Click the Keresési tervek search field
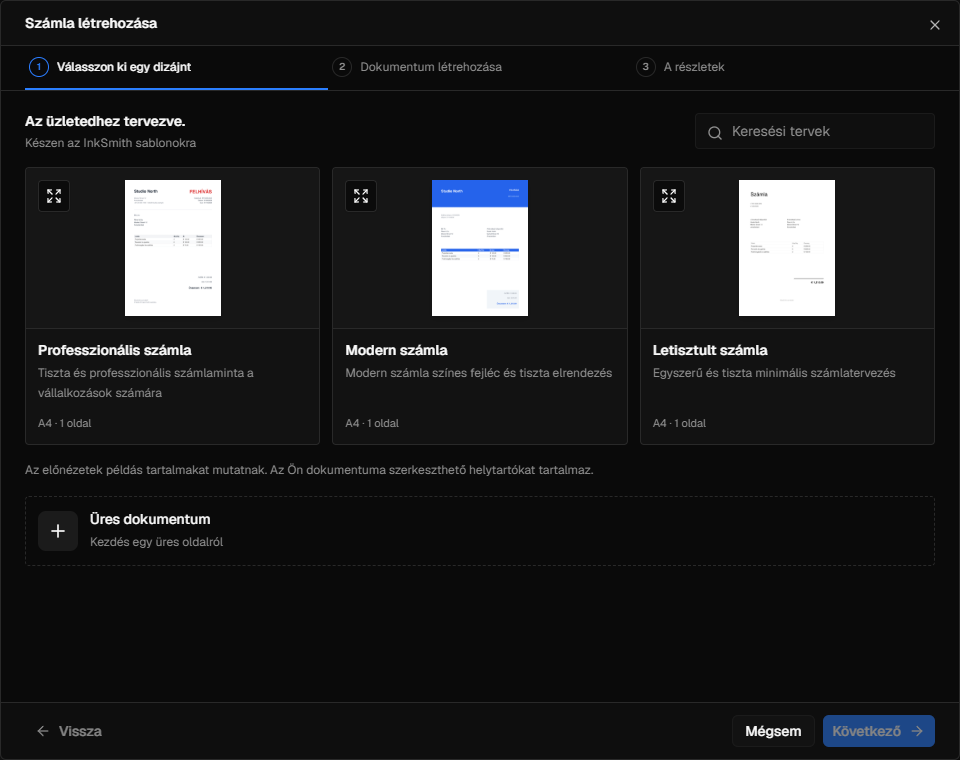The width and height of the screenshot is (960, 760). 814,131
